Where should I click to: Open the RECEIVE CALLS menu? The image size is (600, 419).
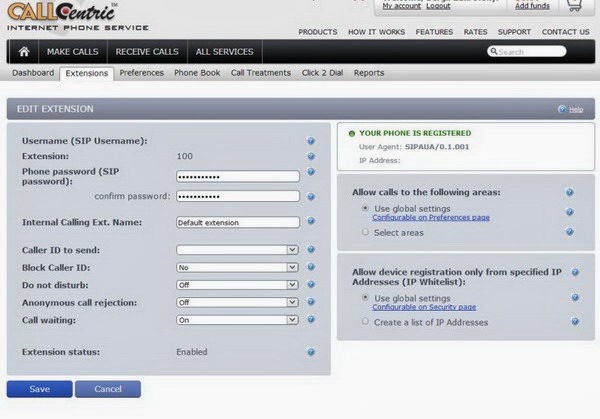(x=147, y=52)
